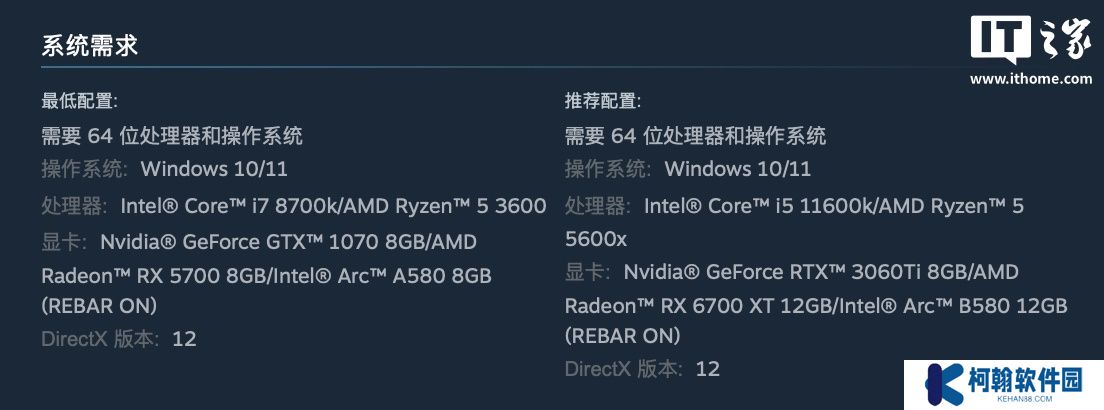Select the 系统需求 section heading
Screen dimensions: 1104x410
89,45
